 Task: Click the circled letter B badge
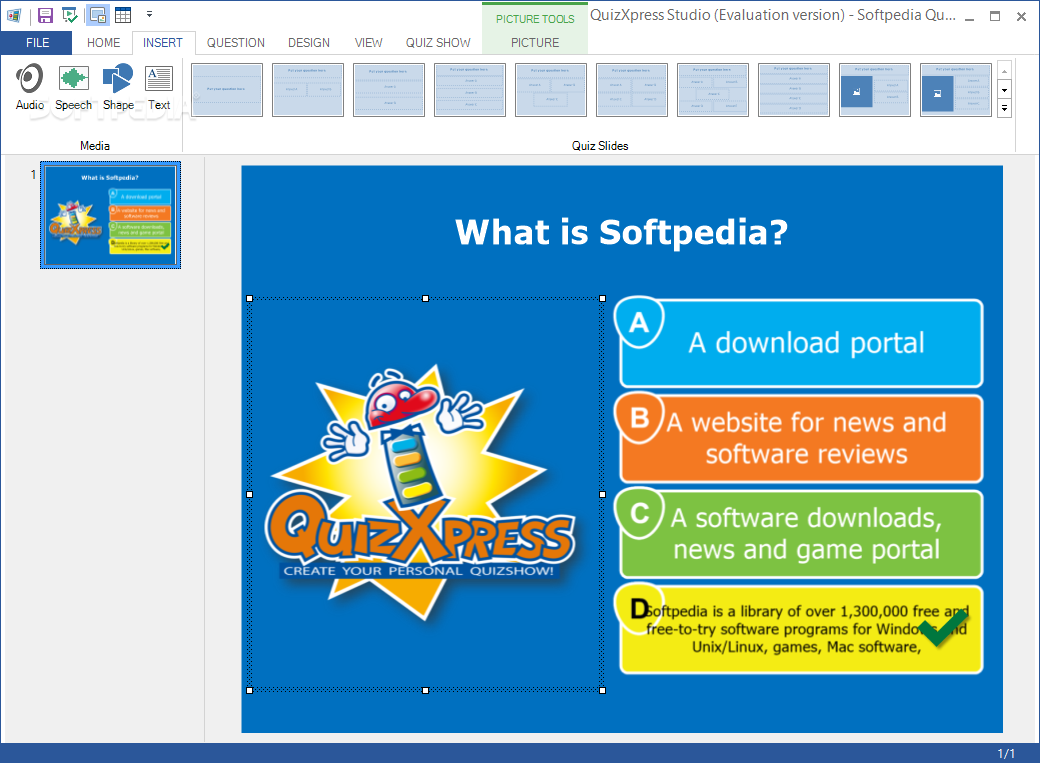tap(639, 418)
